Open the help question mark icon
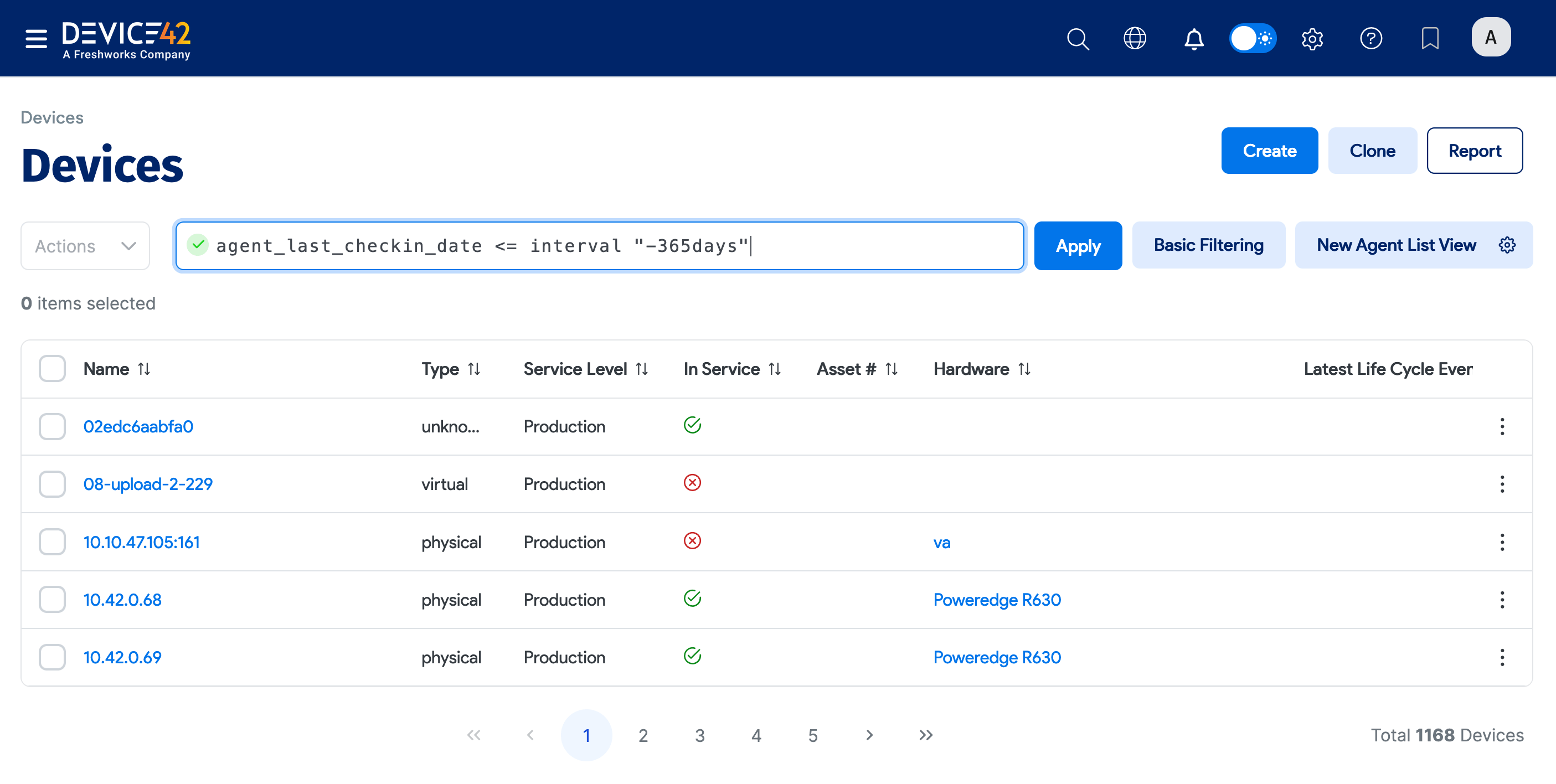 tap(1370, 38)
